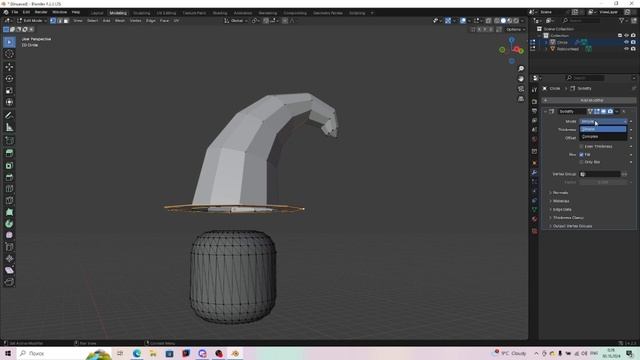Click the Vertex Group field
Image resolution: width=640 pixels, height=360 pixels.
[x=600, y=174]
